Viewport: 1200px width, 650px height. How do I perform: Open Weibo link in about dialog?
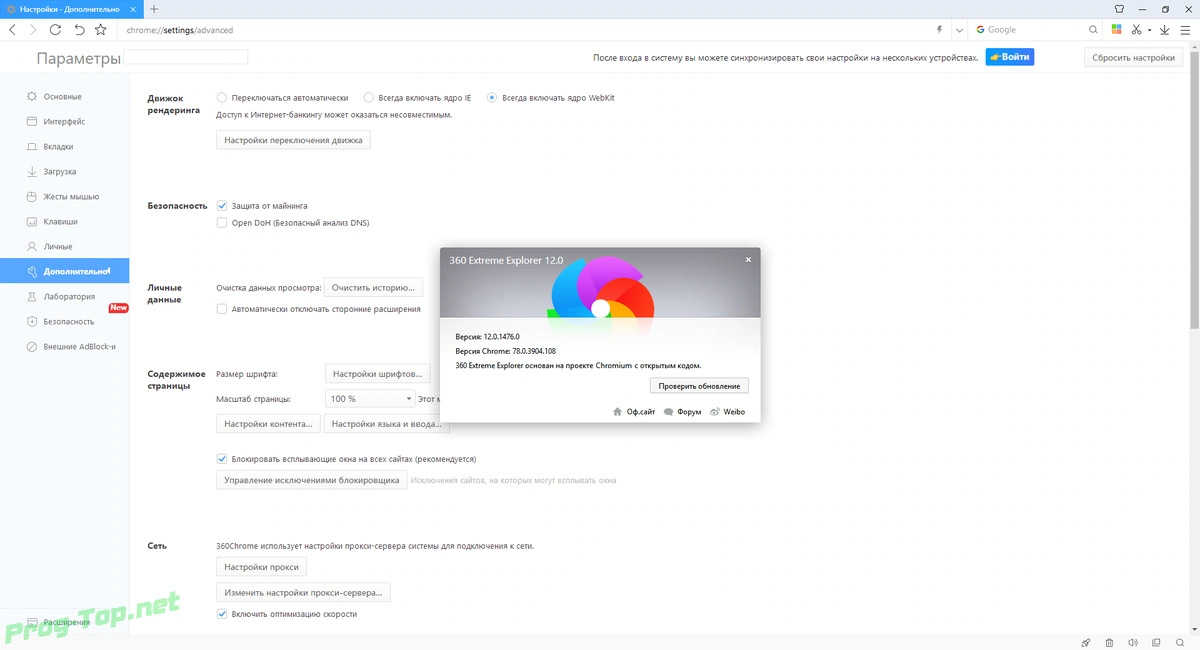(727, 412)
